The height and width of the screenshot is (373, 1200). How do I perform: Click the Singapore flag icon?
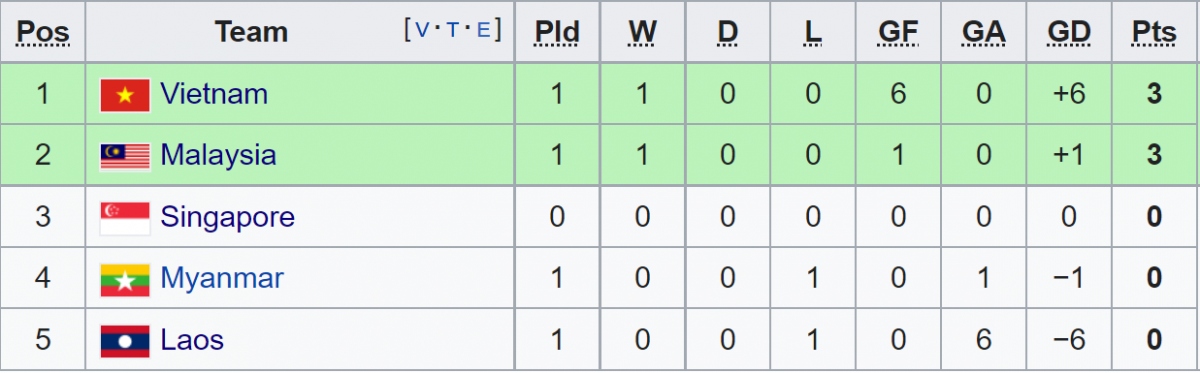[125, 218]
